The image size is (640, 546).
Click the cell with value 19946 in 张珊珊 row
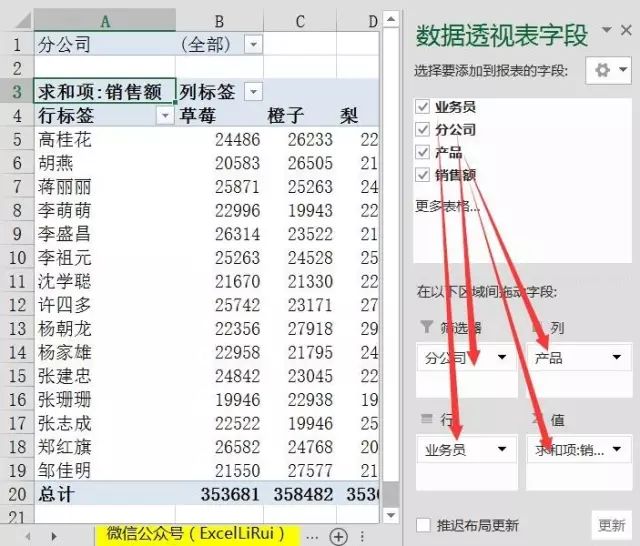pos(220,400)
